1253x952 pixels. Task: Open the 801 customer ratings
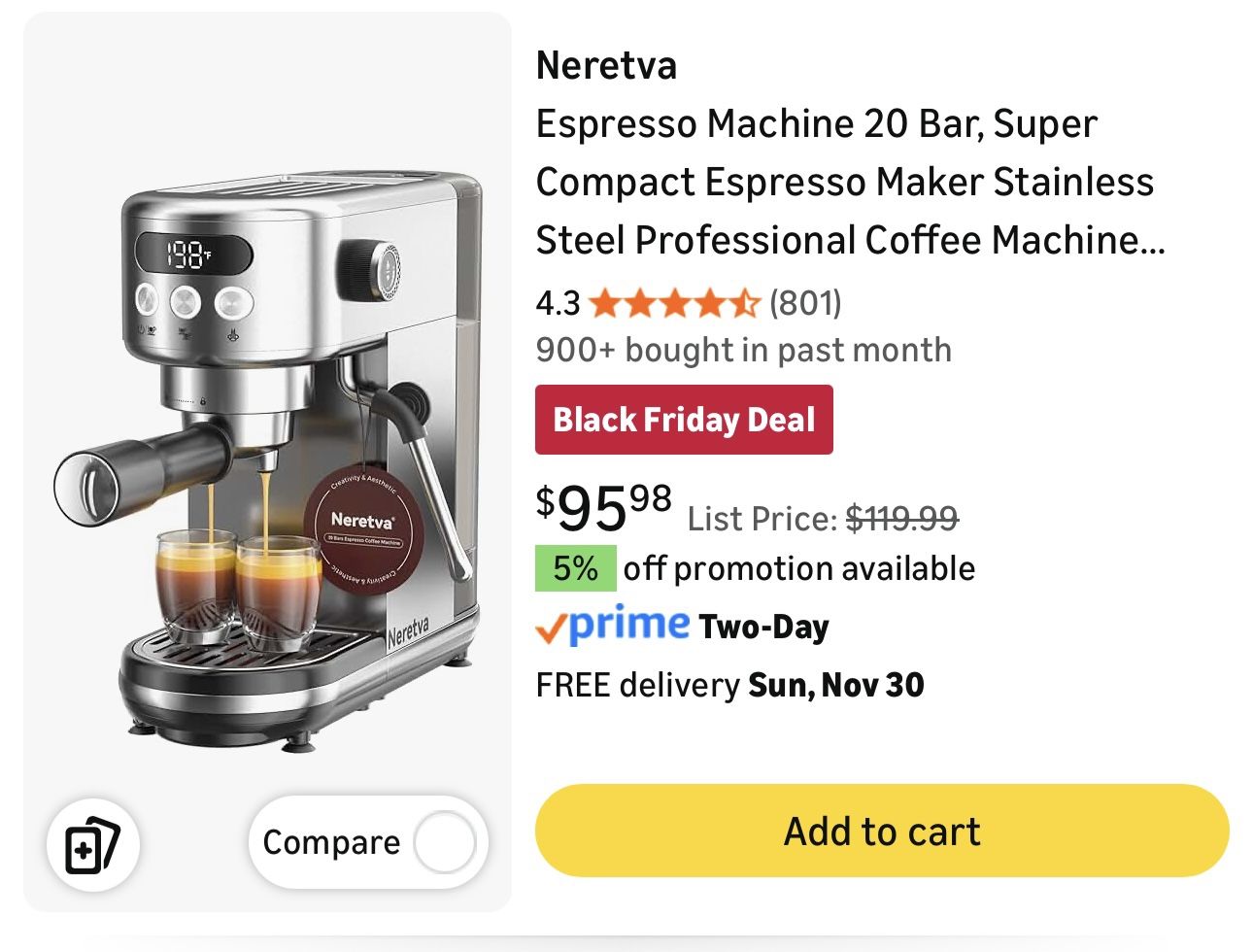tap(805, 303)
